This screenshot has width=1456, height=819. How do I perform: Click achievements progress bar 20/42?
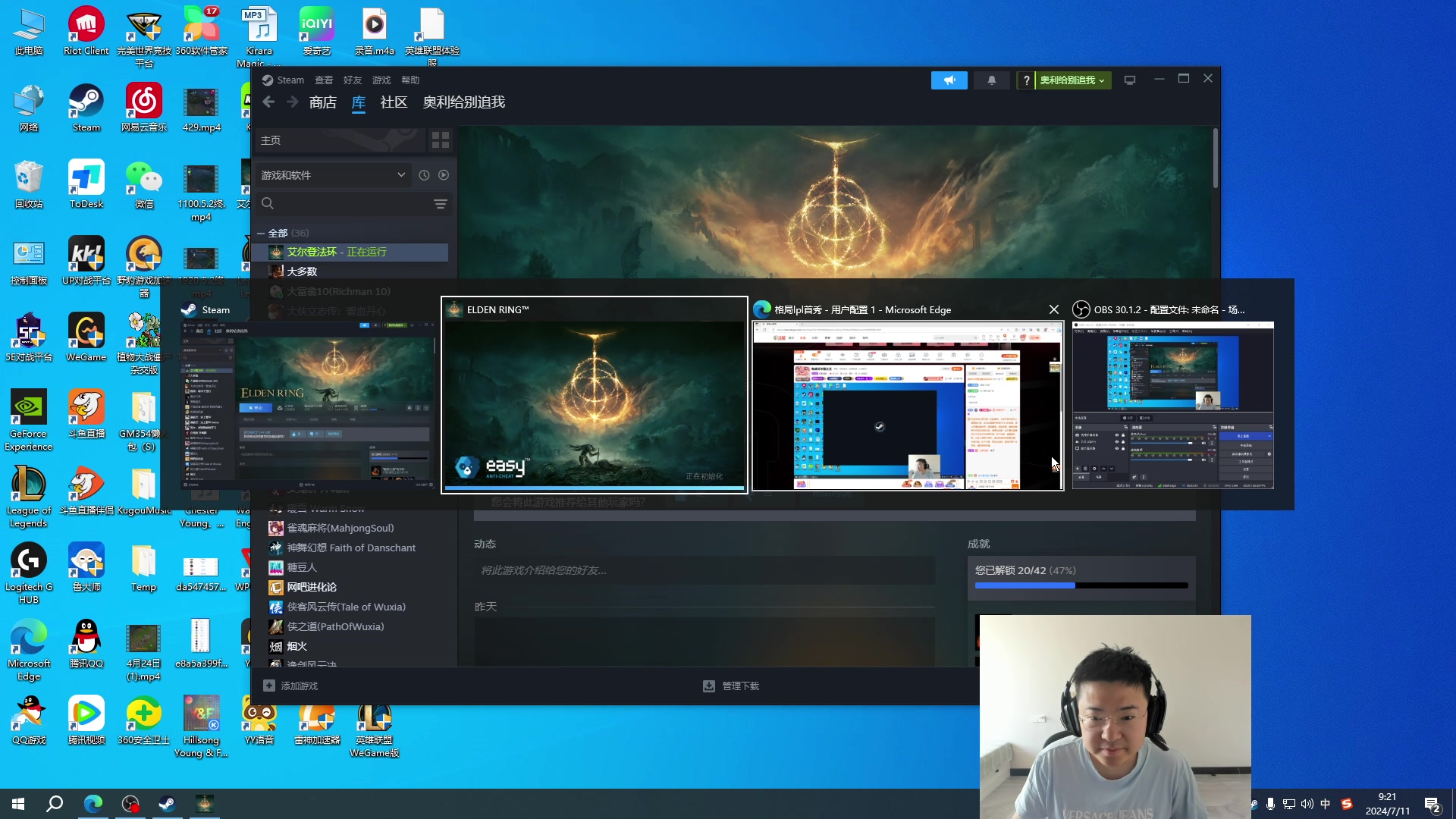point(1081,585)
